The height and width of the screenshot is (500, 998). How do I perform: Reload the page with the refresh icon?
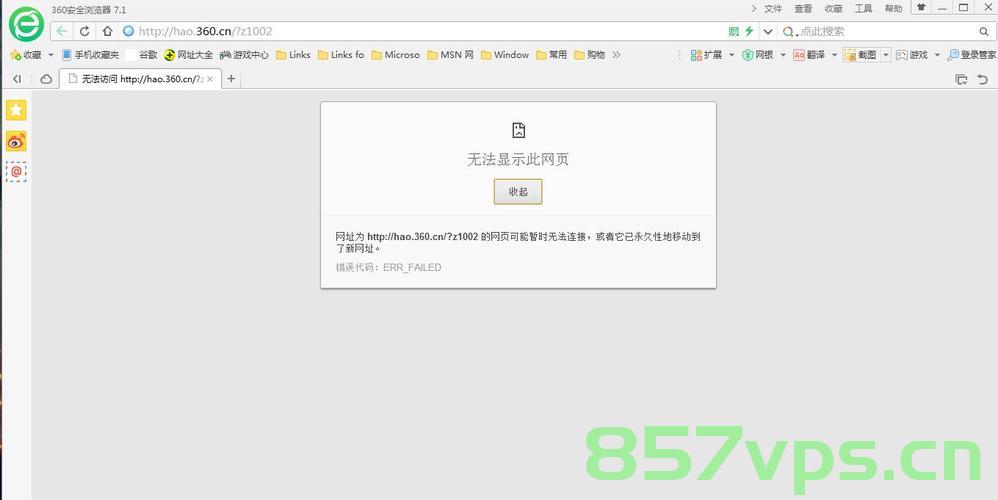pyautogui.click(x=84, y=31)
